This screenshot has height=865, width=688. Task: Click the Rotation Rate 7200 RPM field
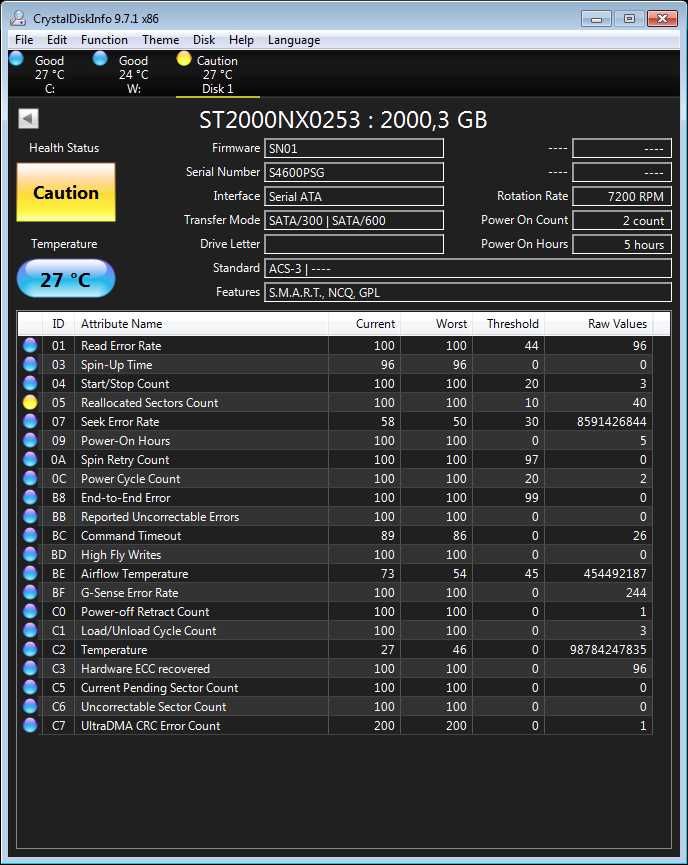click(622, 196)
